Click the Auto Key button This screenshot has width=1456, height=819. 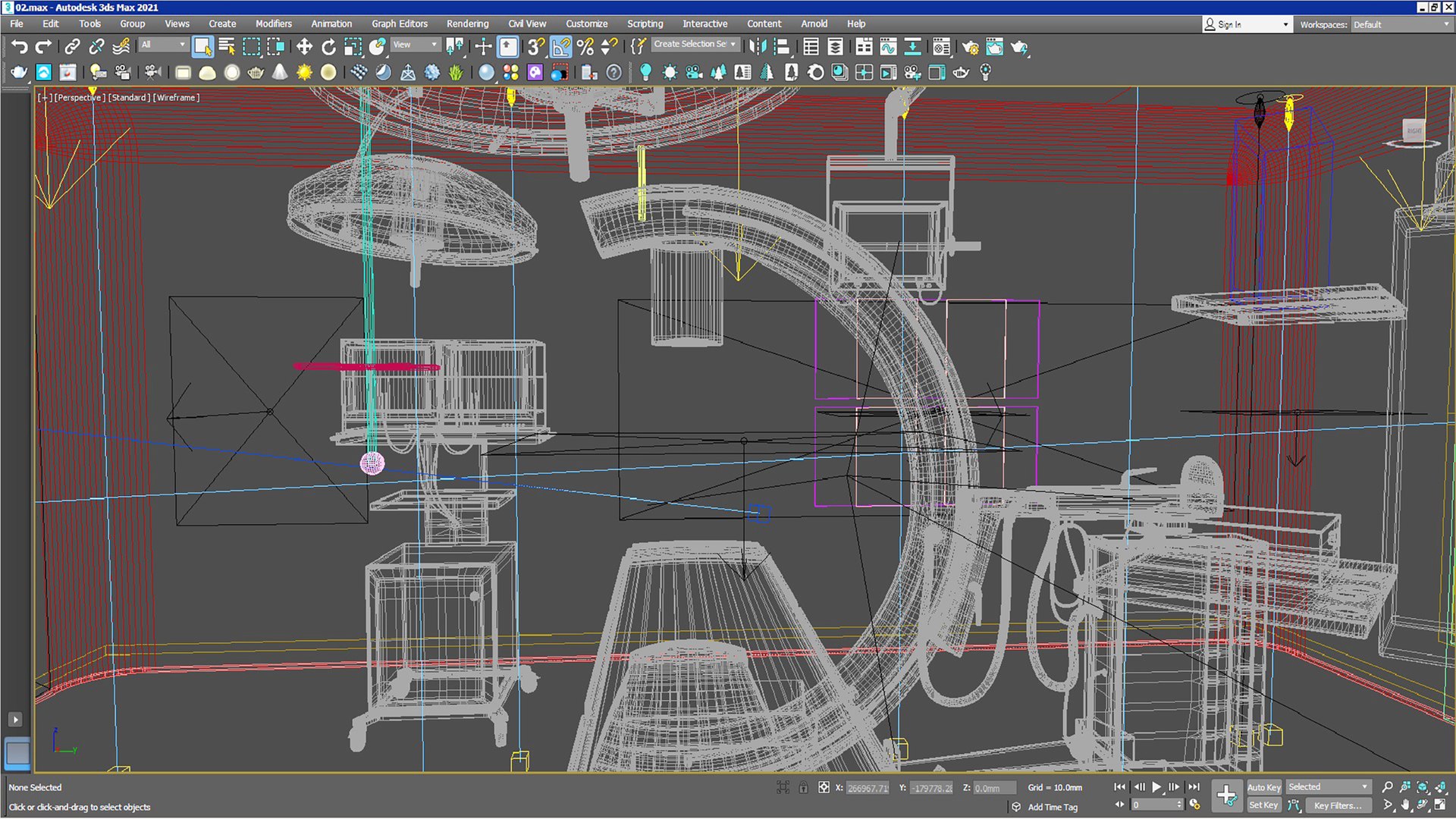pos(1263,787)
